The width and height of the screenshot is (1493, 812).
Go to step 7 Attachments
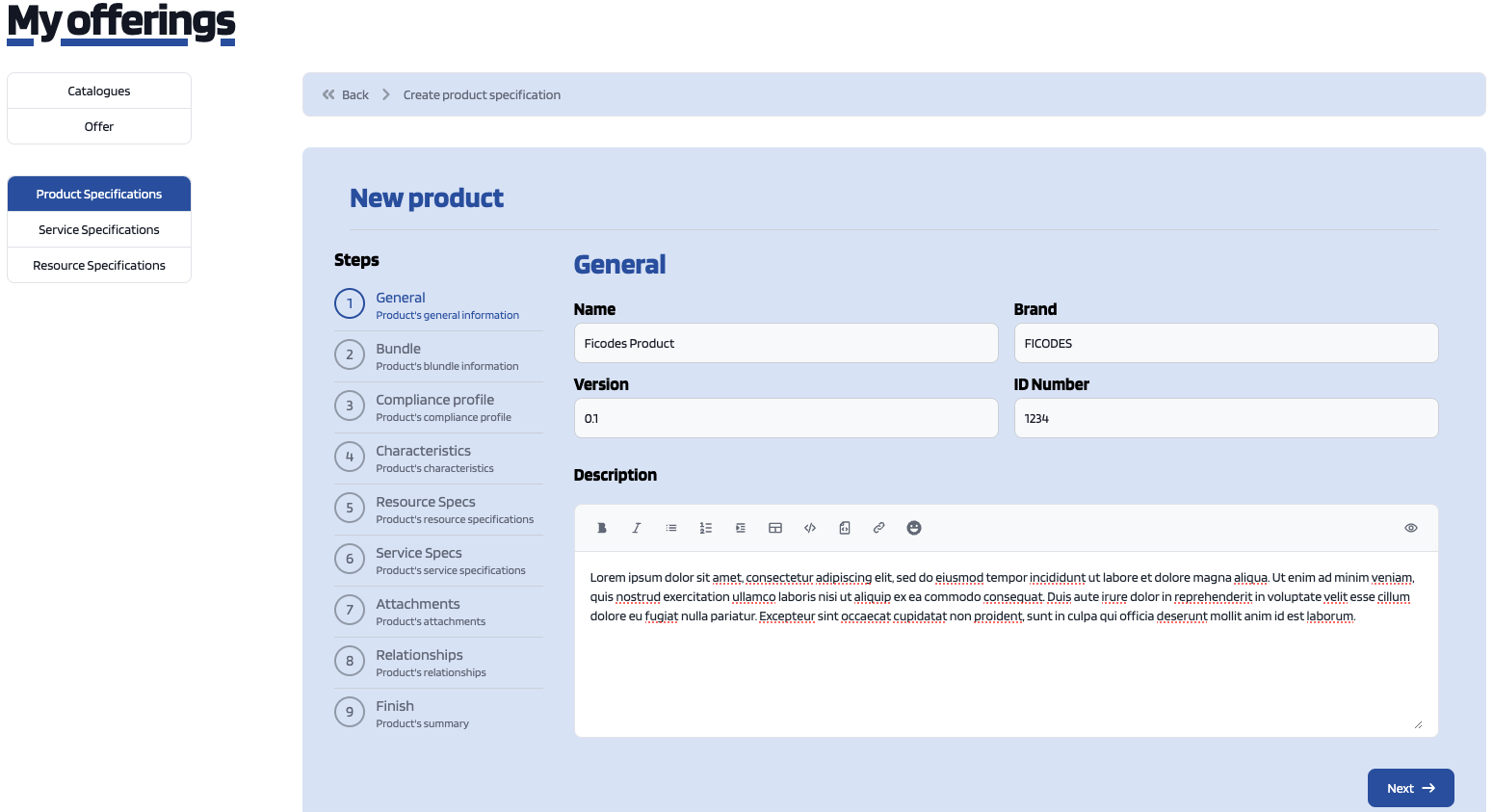pyautogui.click(x=438, y=611)
